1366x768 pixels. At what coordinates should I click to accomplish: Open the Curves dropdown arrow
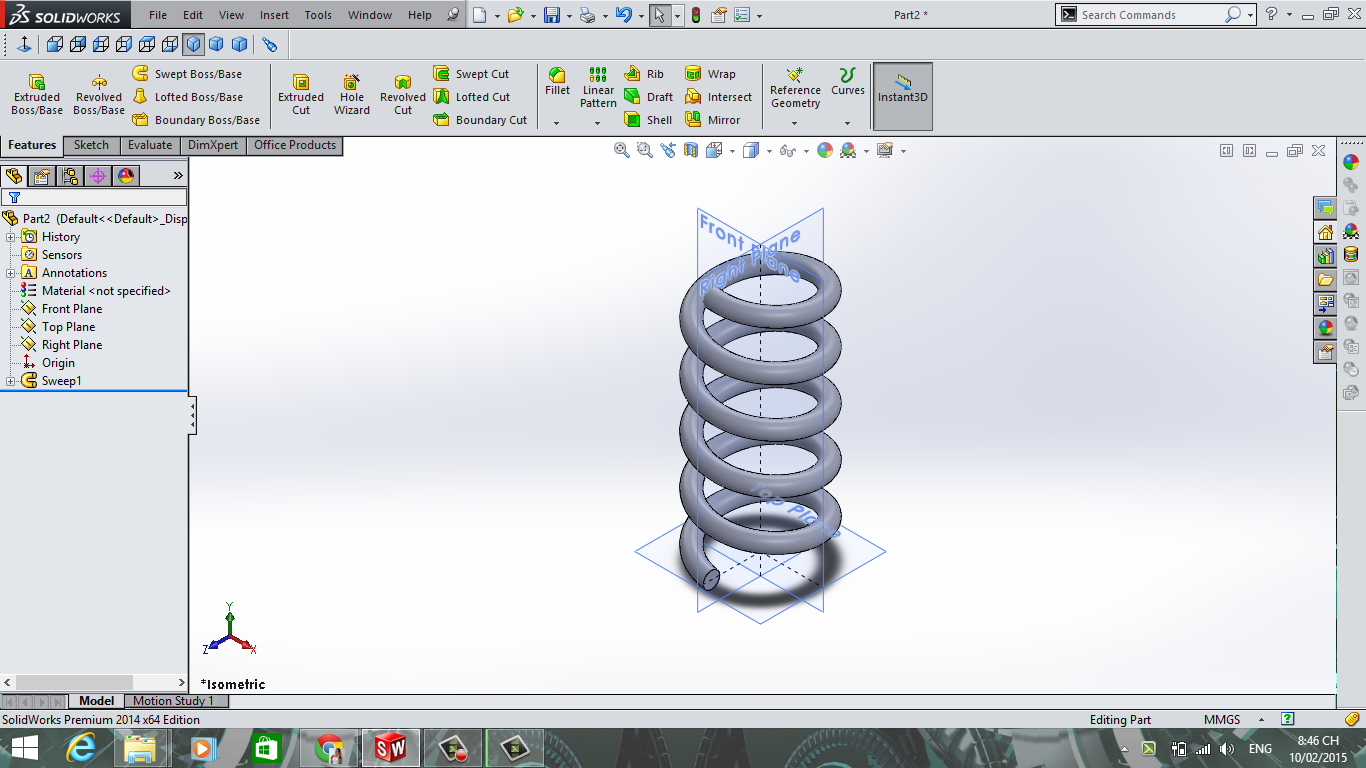(847, 123)
